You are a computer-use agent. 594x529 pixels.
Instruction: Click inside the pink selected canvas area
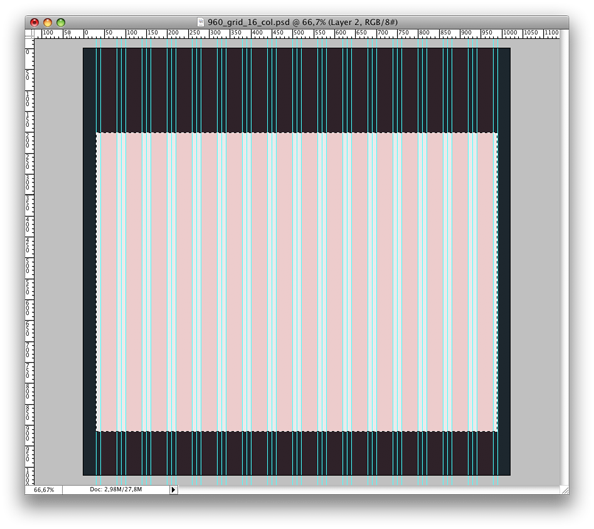[297, 282]
